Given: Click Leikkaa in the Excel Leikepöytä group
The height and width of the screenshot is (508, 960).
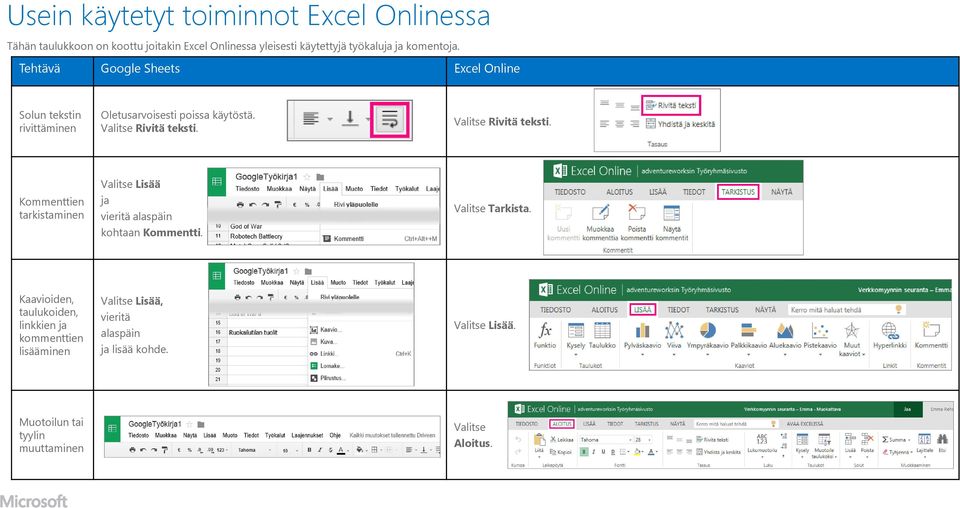Looking at the screenshot, I should tap(562, 439).
